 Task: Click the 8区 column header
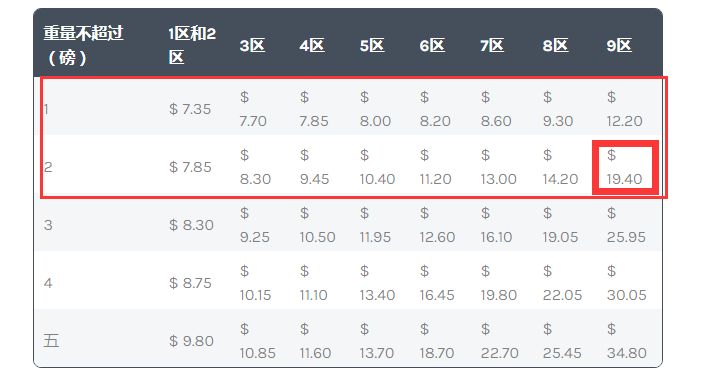[x=555, y=45]
